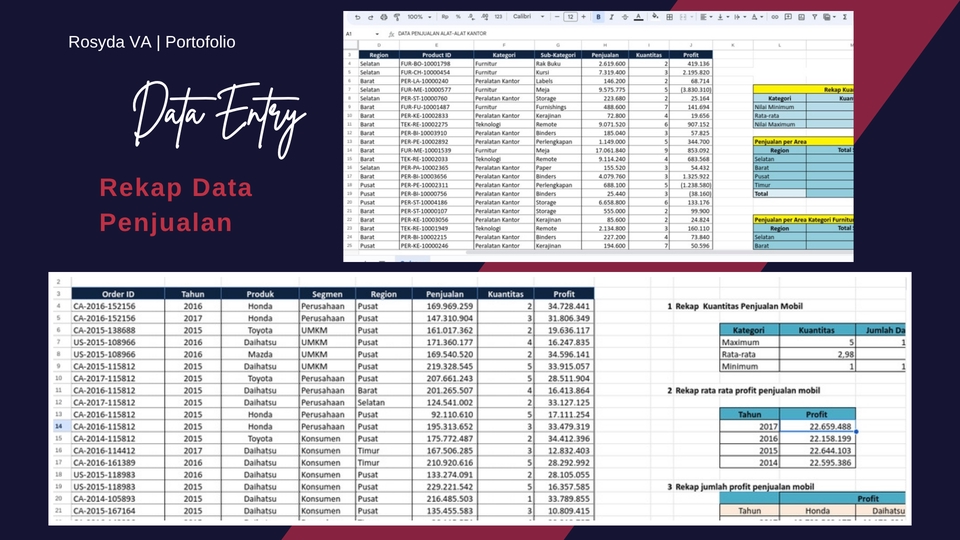The image size is (960, 540).
Task: Toggle strikethrough formatting in the toolbar
Action: point(624,17)
